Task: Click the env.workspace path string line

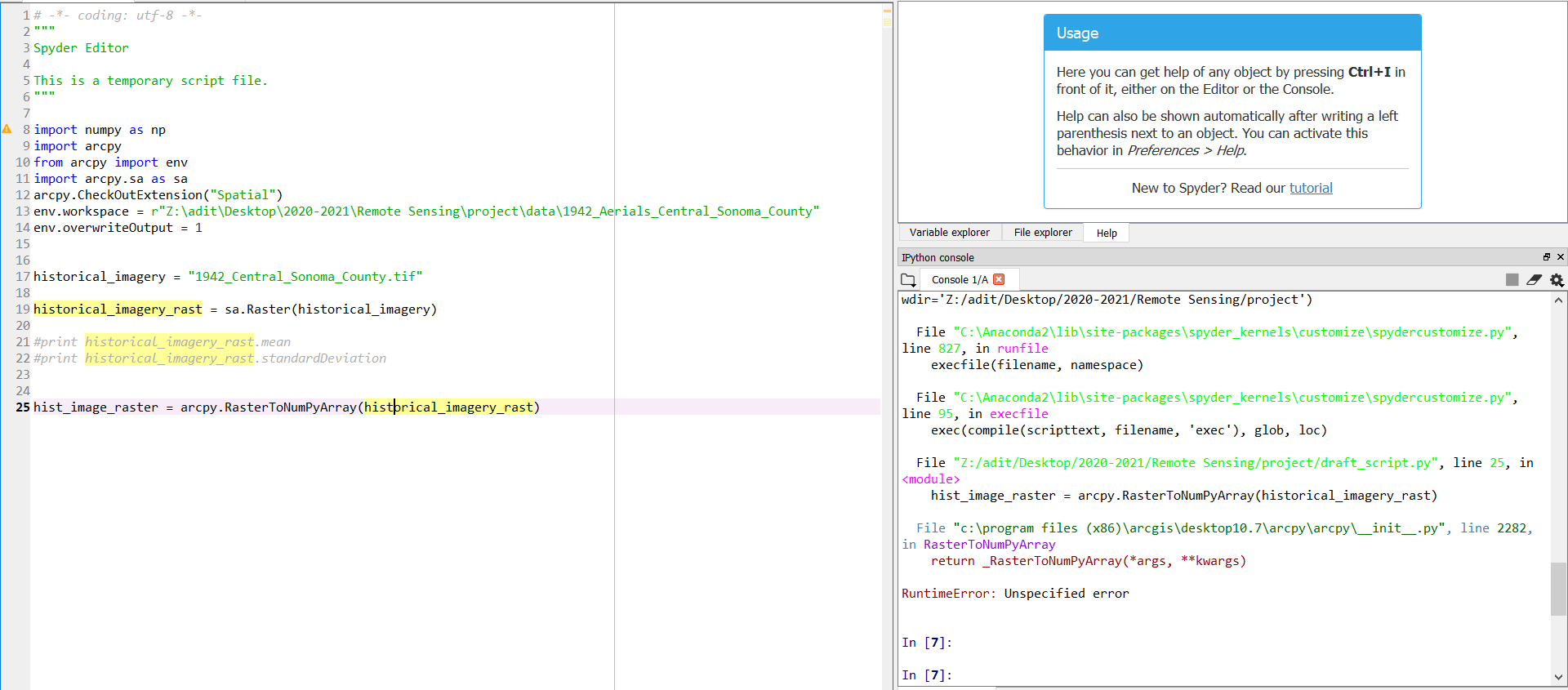Action: click(x=484, y=211)
